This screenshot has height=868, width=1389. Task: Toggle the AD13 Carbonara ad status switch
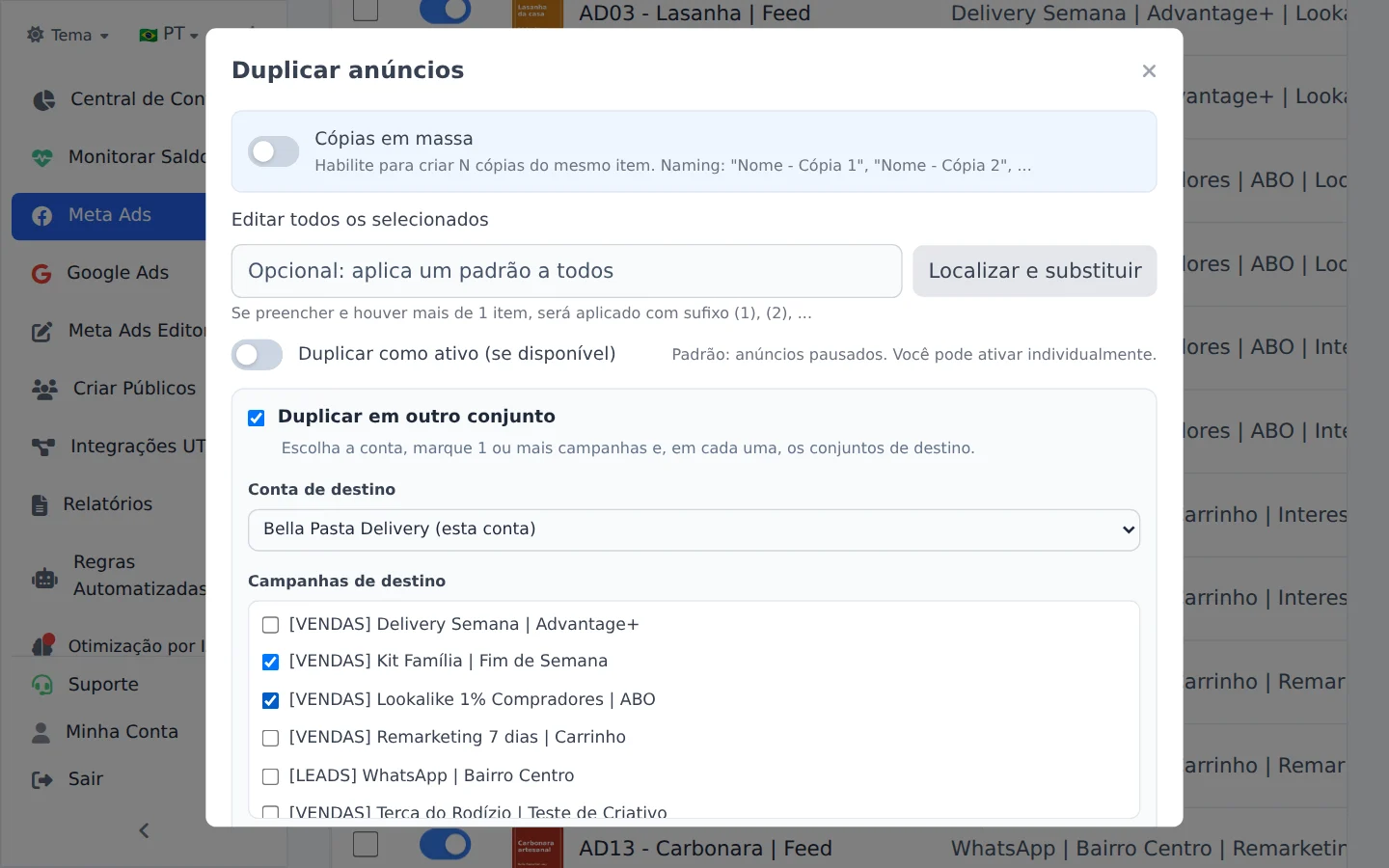click(x=445, y=844)
